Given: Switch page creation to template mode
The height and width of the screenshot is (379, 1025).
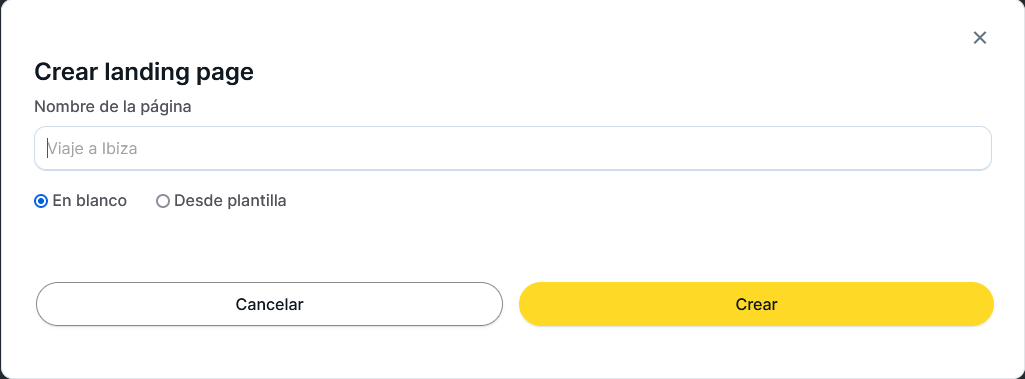Looking at the screenshot, I should click(163, 201).
